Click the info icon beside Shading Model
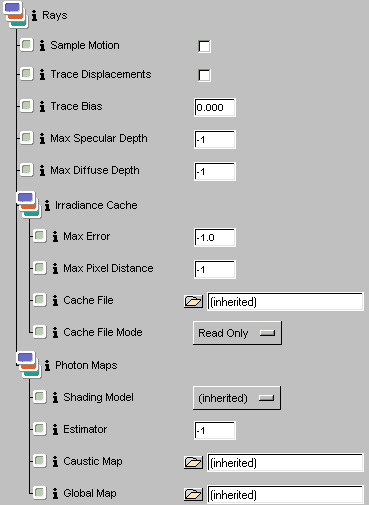This screenshot has width=369, height=505. pyautogui.click(x=55, y=397)
